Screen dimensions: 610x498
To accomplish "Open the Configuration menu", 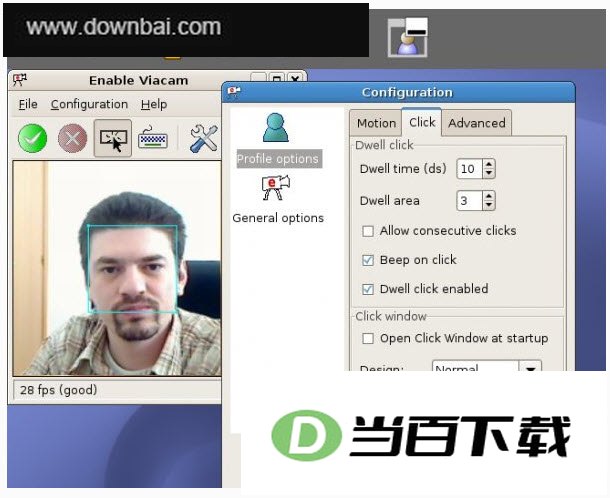I will pos(89,104).
